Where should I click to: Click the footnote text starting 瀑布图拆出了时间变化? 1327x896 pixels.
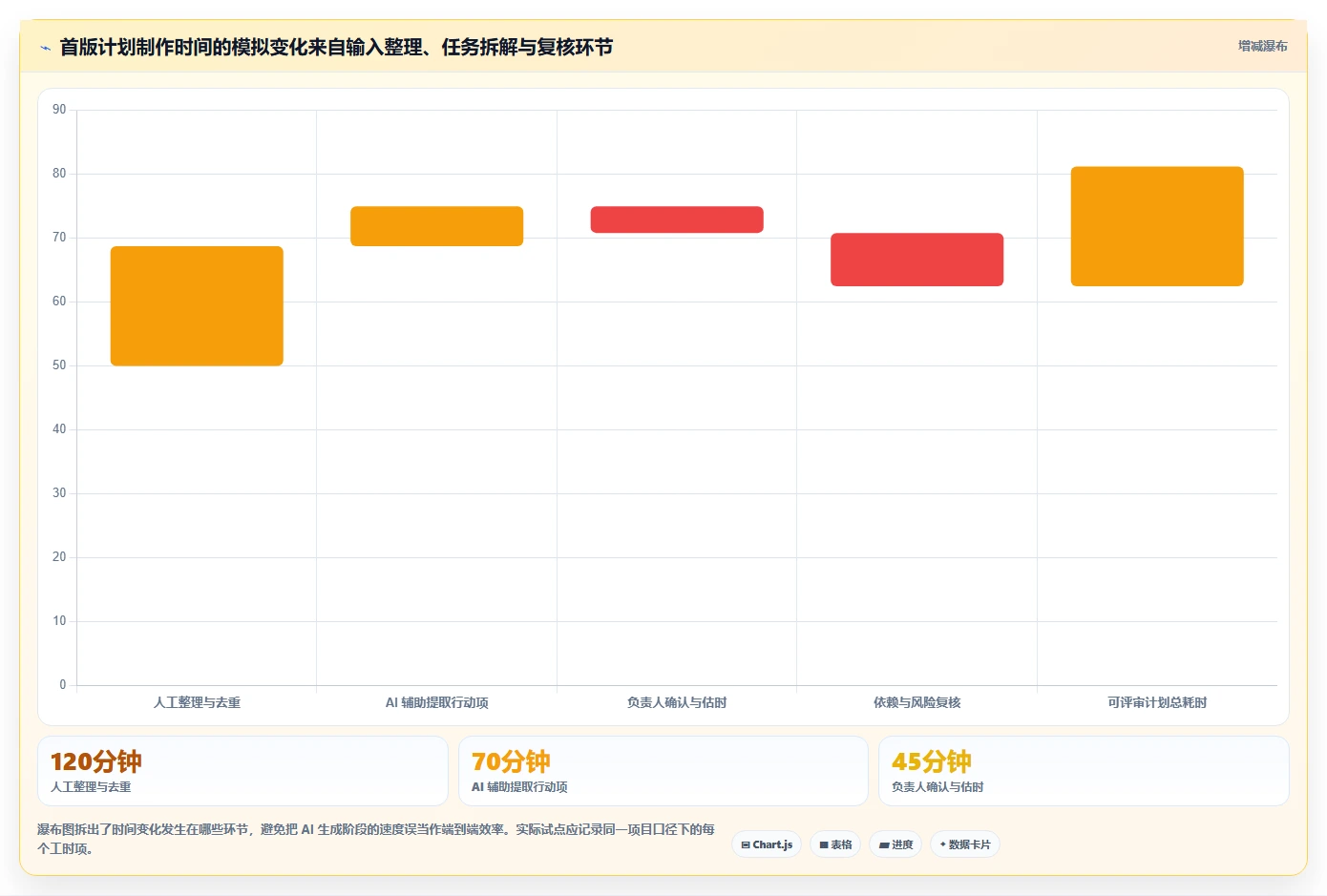pos(376,839)
